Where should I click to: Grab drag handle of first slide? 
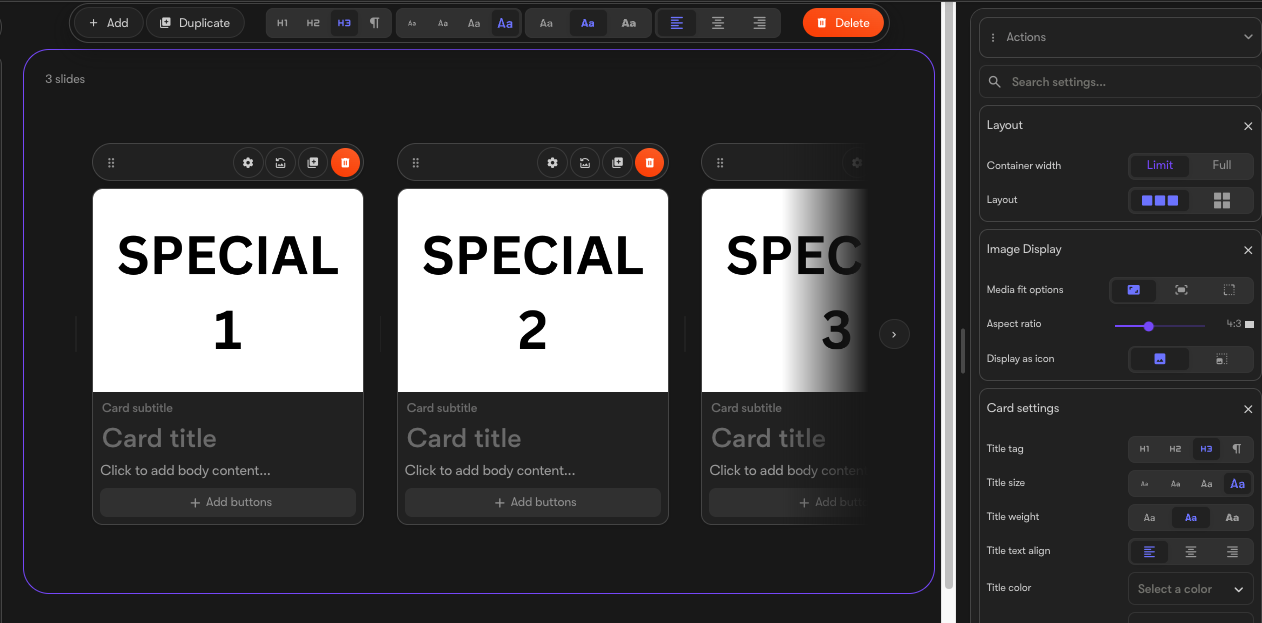pyautogui.click(x=111, y=163)
